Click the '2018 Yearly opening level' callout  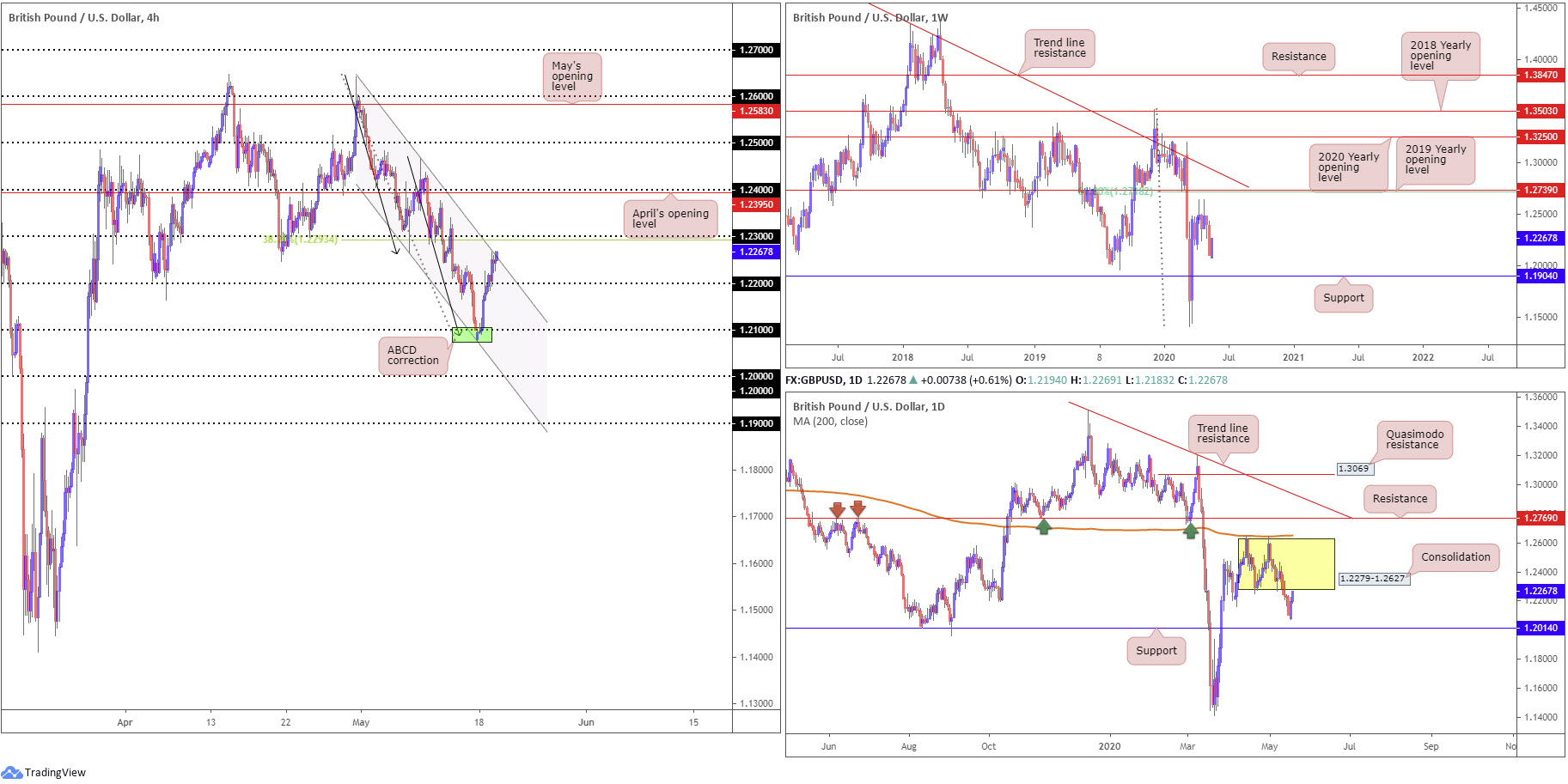coord(1441,56)
